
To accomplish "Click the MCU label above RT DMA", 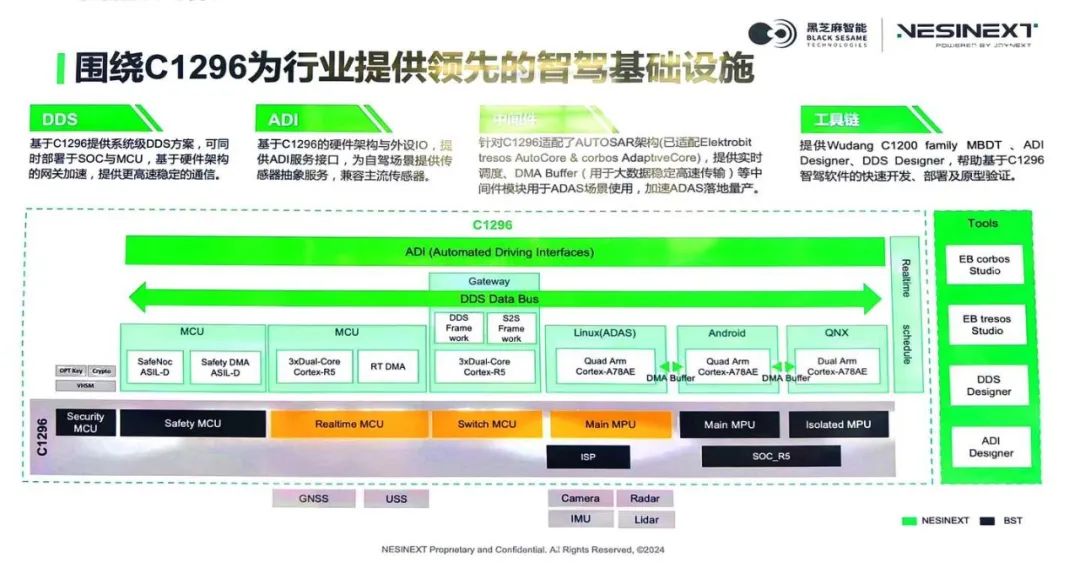I will click(346, 332).
